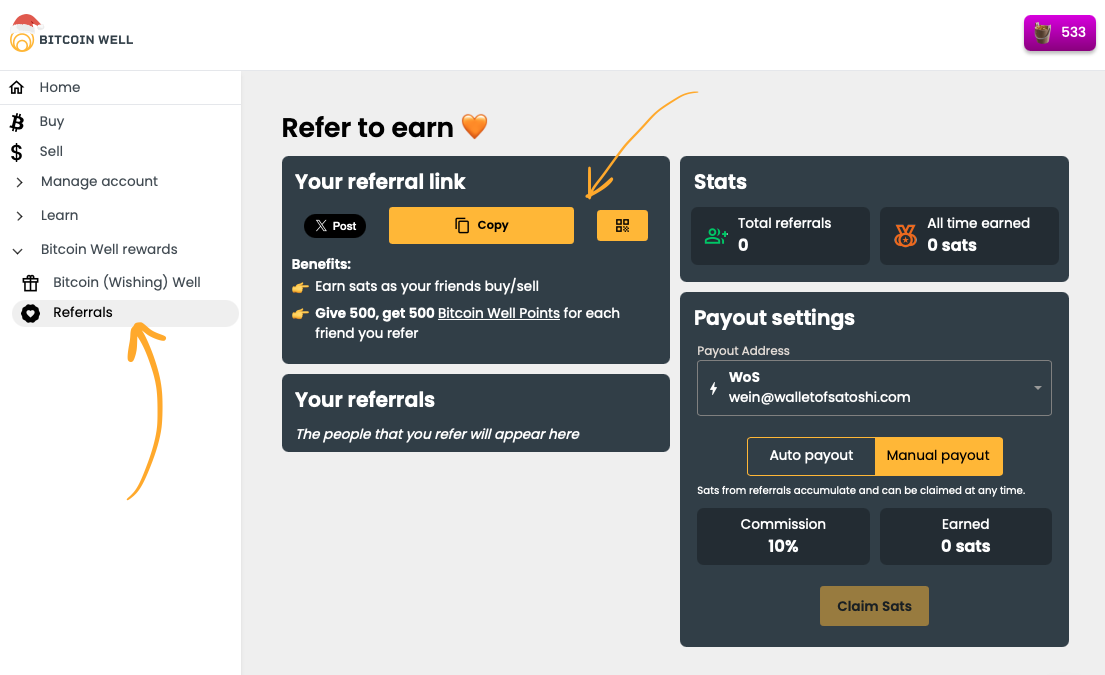1105x675 pixels.
Task: Click the Wishing Well gift icon
Action: (30, 283)
